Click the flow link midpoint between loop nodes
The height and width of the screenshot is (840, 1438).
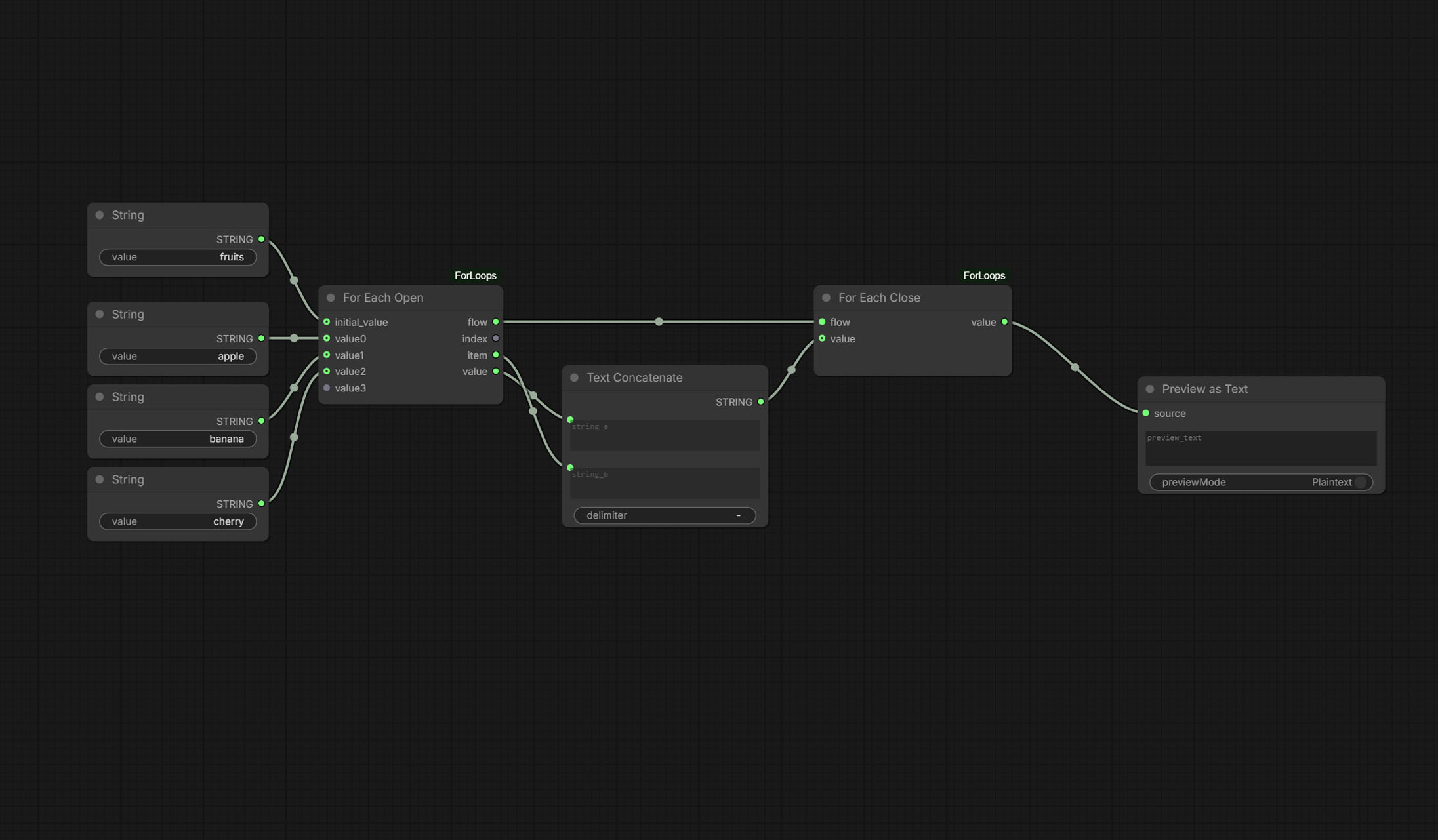click(x=659, y=322)
